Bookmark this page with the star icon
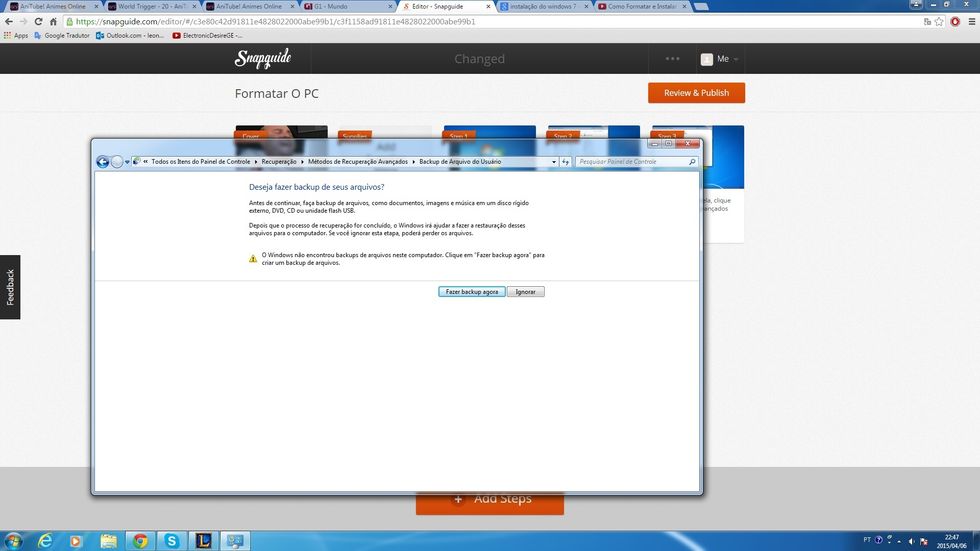The image size is (980, 551). coord(939,21)
